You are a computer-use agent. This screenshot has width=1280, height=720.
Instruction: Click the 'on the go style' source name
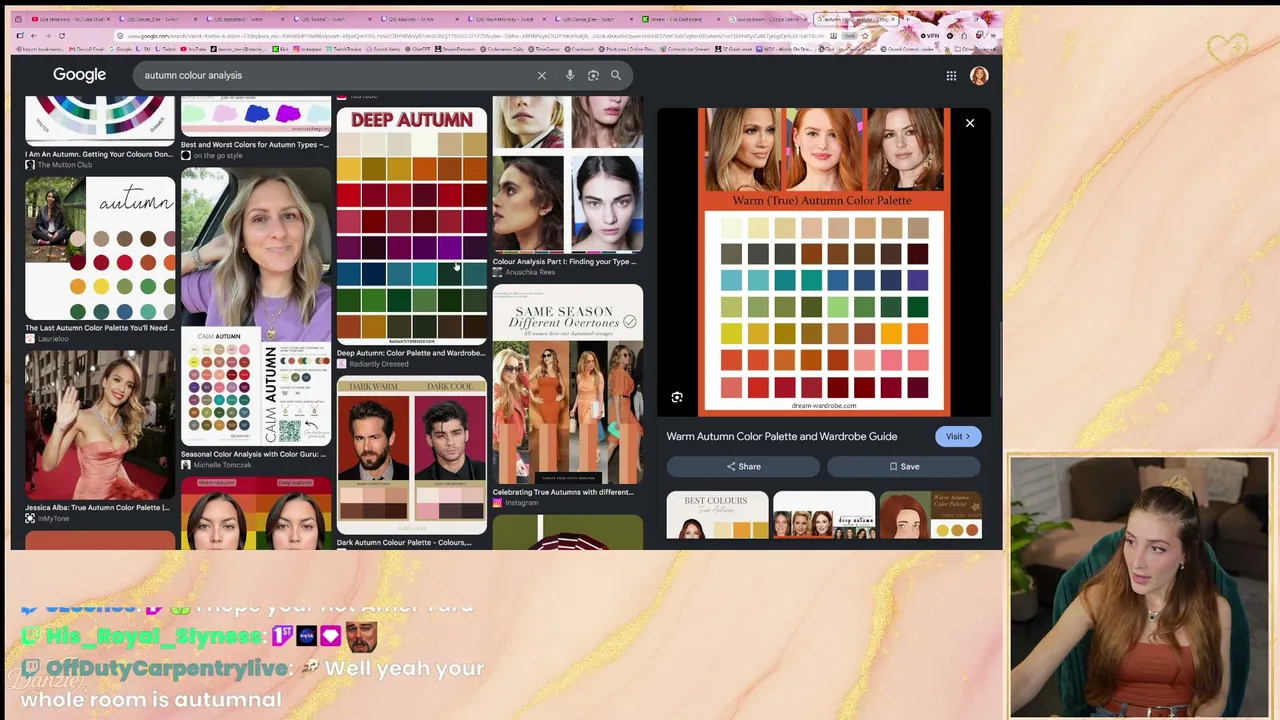click(218, 156)
